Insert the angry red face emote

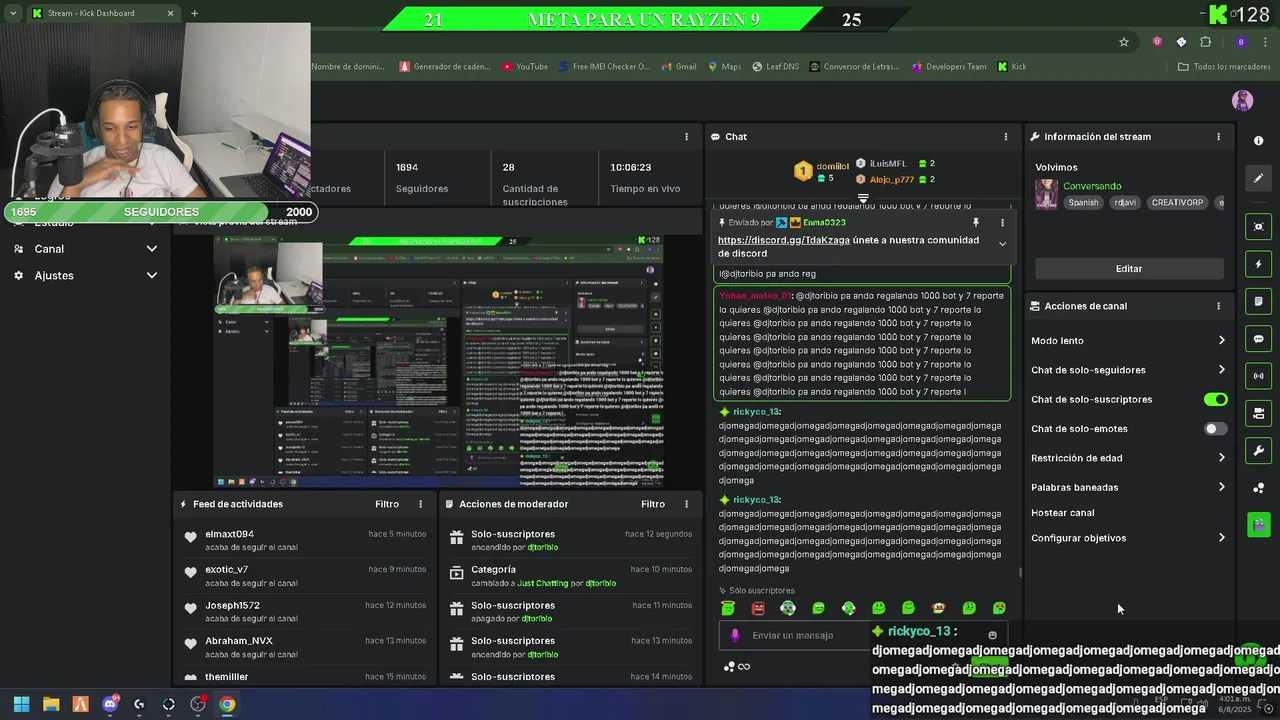click(758, 608)
